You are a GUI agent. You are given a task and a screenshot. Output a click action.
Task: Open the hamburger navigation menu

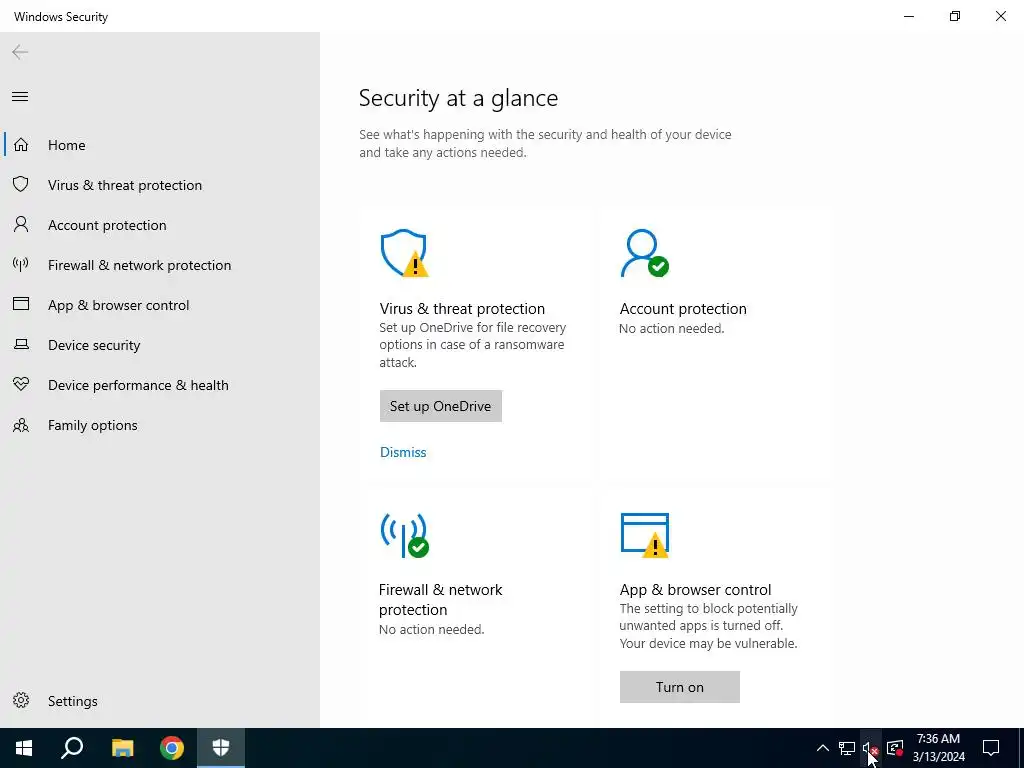(20, 97)
